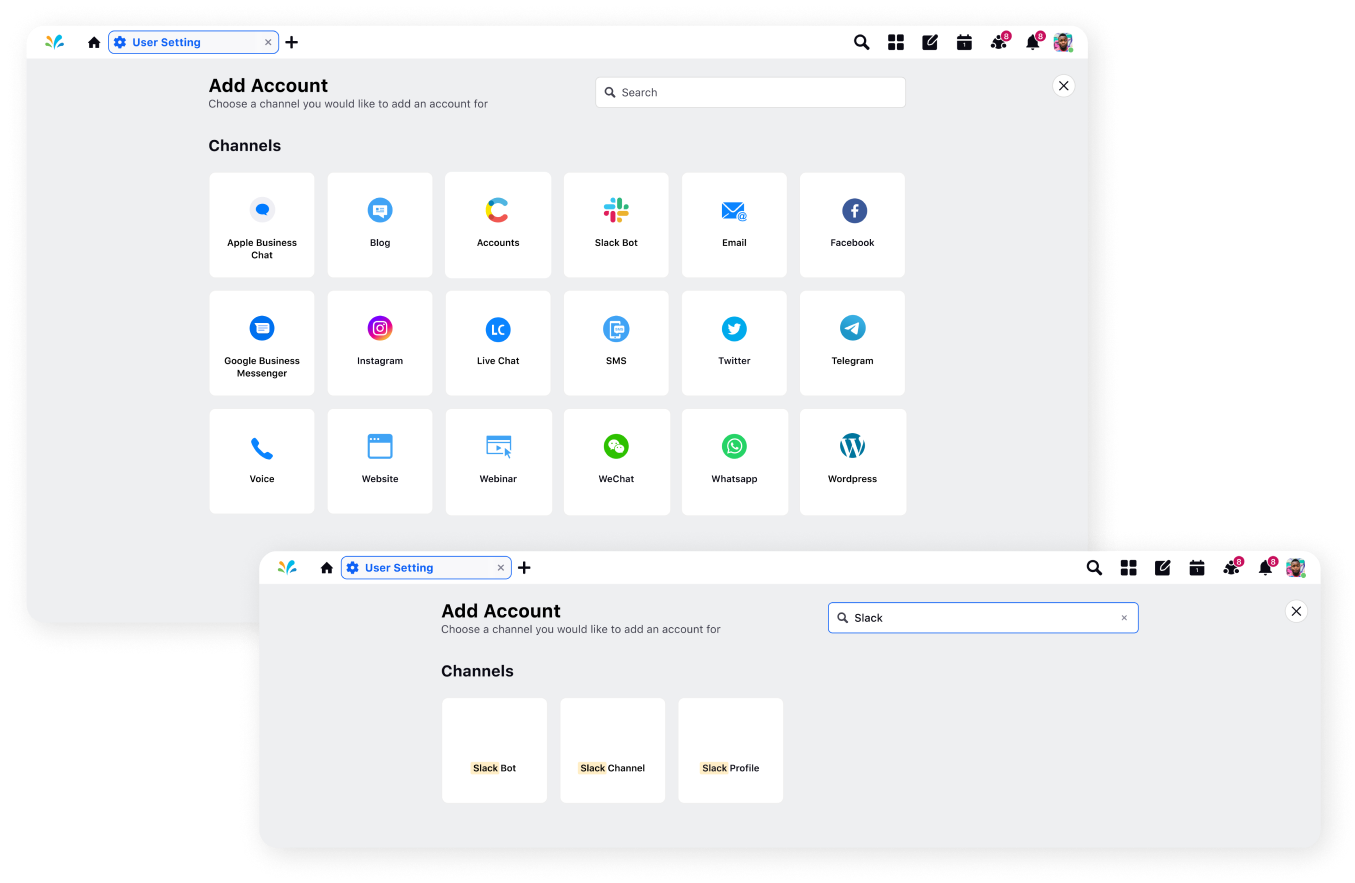Viewport: 1355px width, 883px height.
Task: Open the user avatar in front window
Action: [1296, 568]
